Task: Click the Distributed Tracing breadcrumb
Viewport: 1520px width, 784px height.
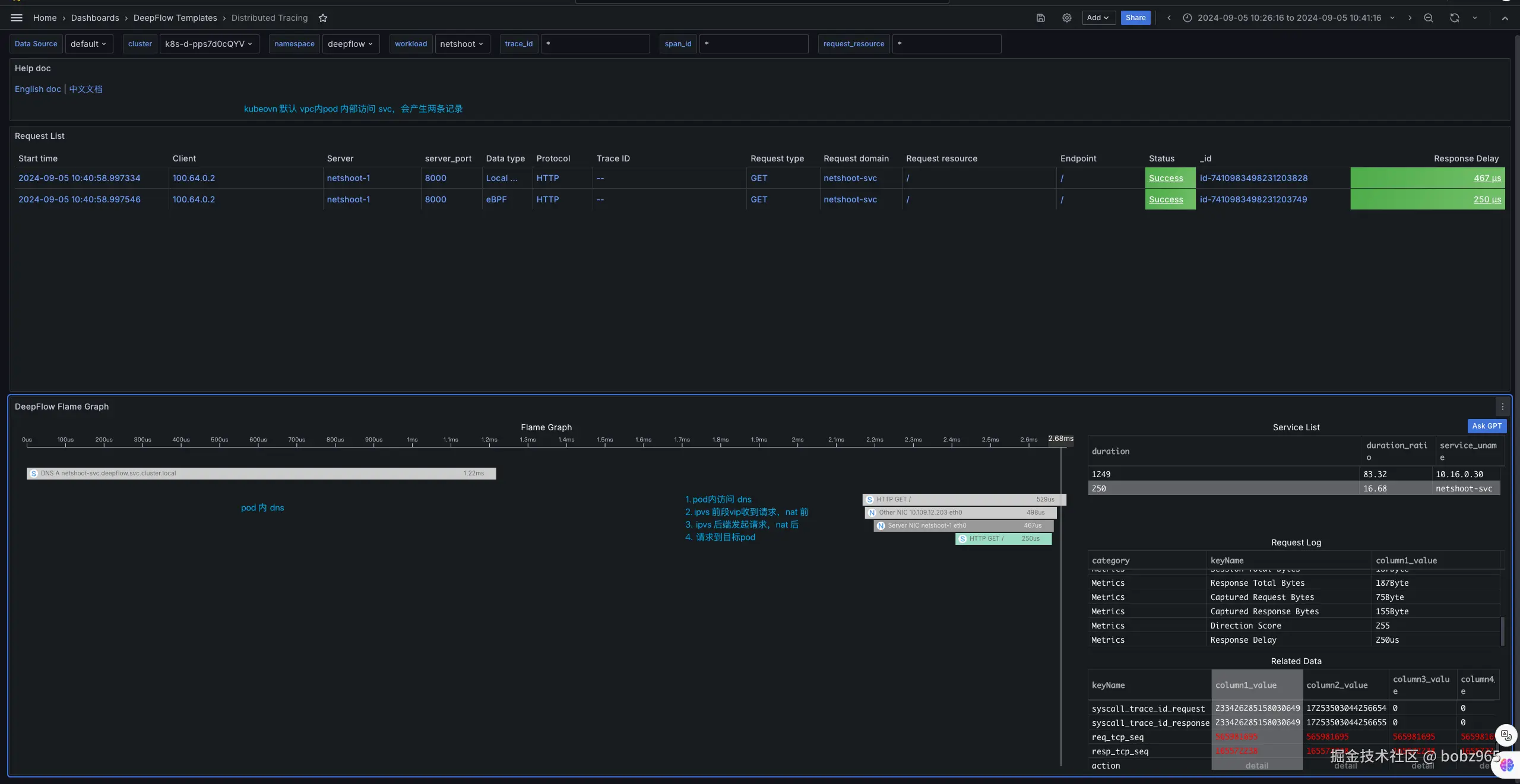Action: pos(270,18)
